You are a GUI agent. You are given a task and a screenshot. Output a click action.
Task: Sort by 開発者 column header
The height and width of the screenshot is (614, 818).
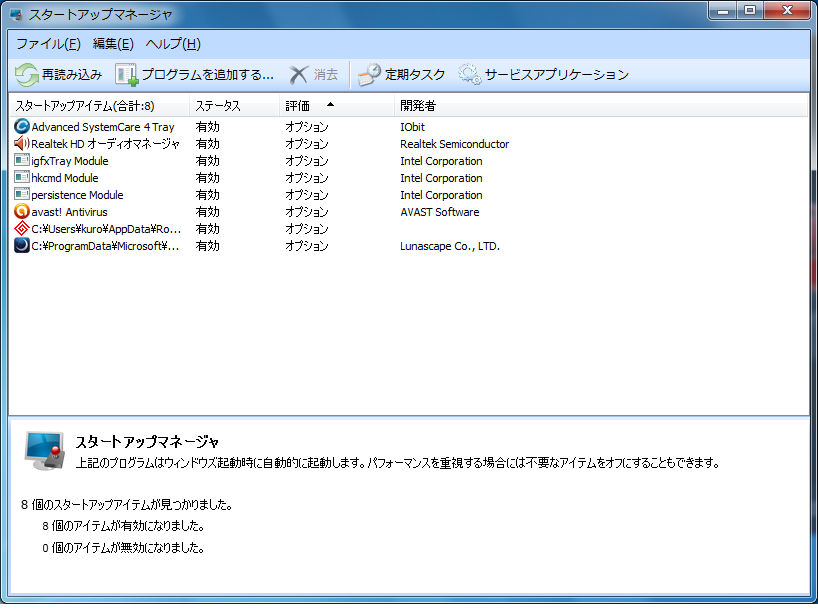coord(600,106)
